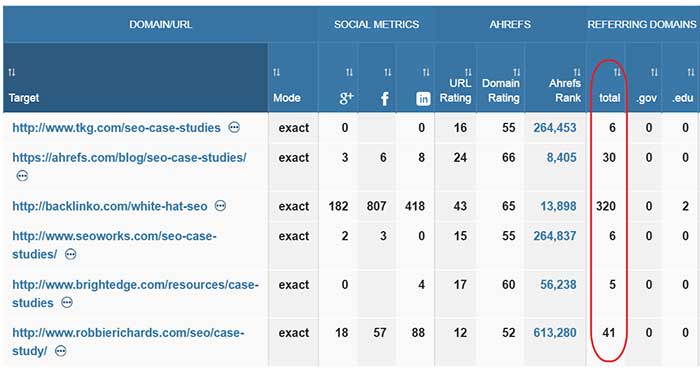This screenshot has height=371, width=700.
Task: Select total value 320 for backlinko
Action: 606,206
